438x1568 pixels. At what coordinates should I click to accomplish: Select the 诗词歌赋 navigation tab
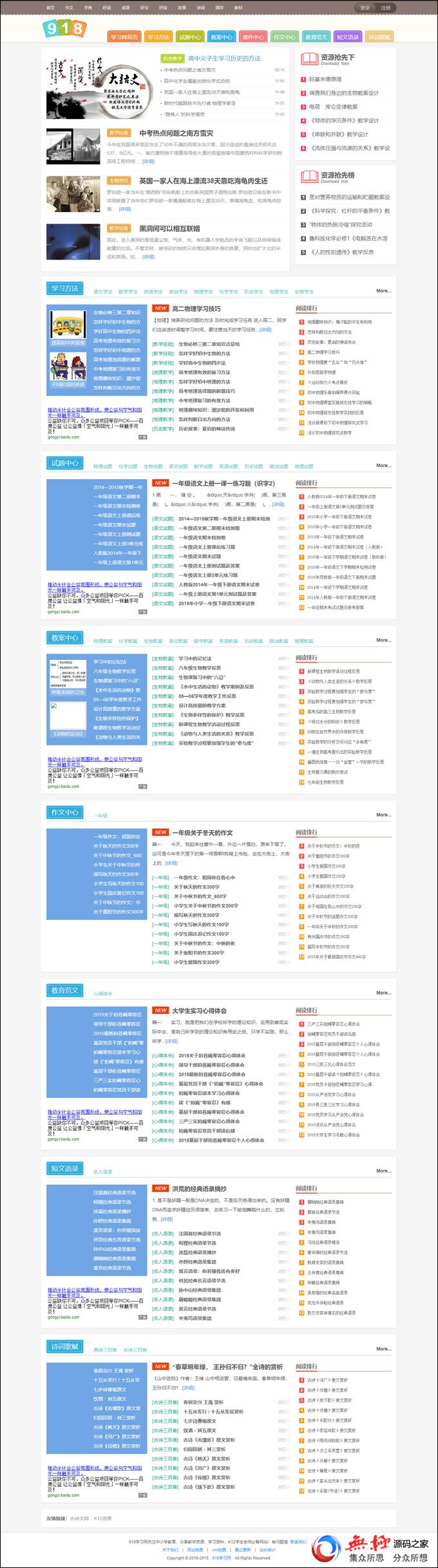(379, 37)
